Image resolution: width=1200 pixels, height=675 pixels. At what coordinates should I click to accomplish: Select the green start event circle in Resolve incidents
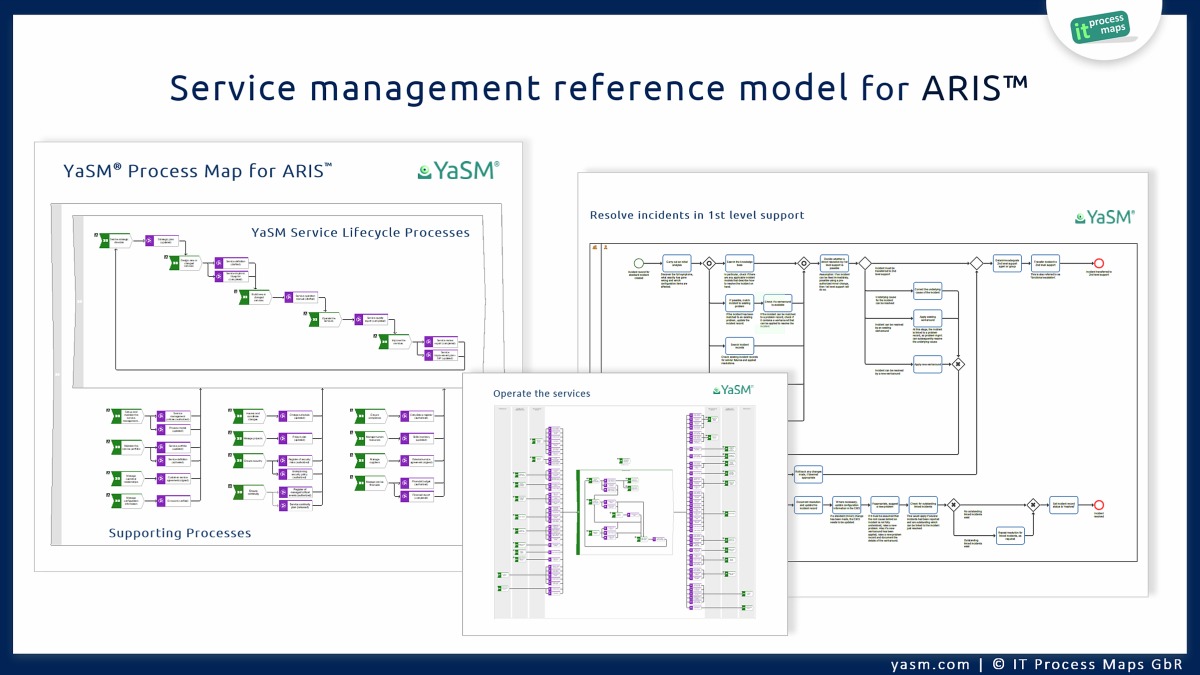coord(639,263)
